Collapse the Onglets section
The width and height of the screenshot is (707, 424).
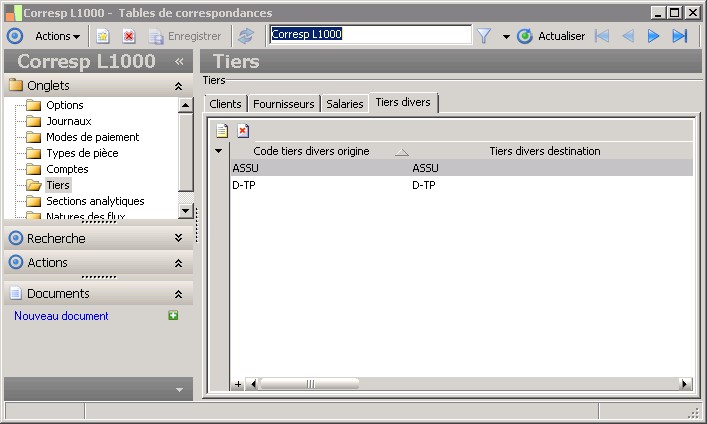[x=179, y=86]
